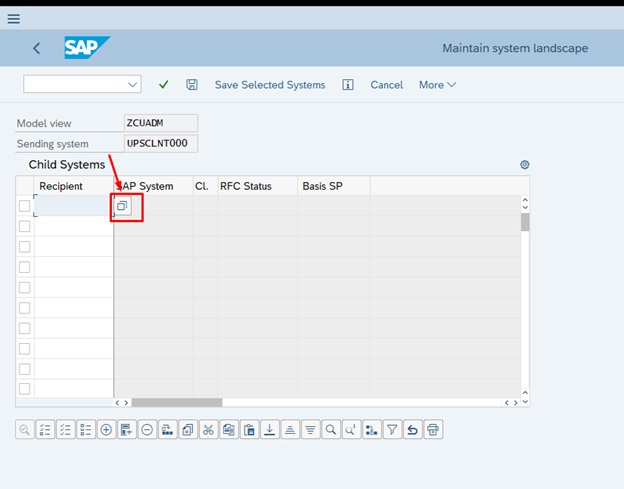Open the hamburger menu in the title bar

[14, 19]
